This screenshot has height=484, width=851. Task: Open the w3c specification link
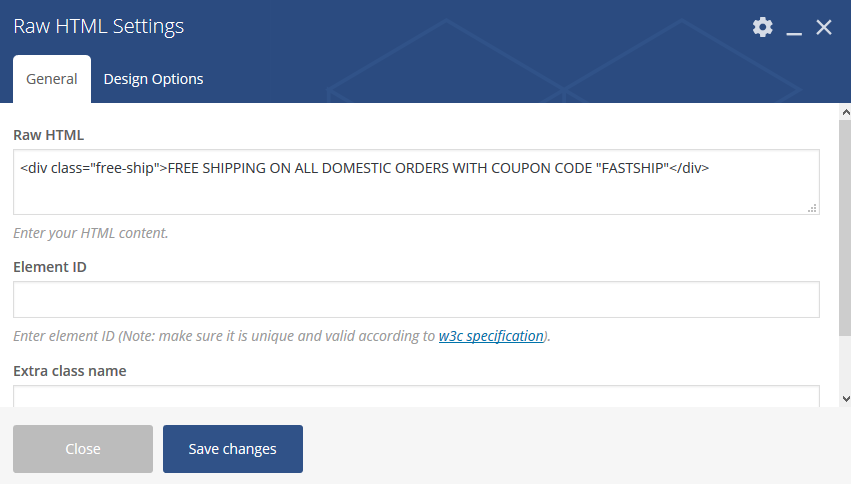click(x=491, y=336)
